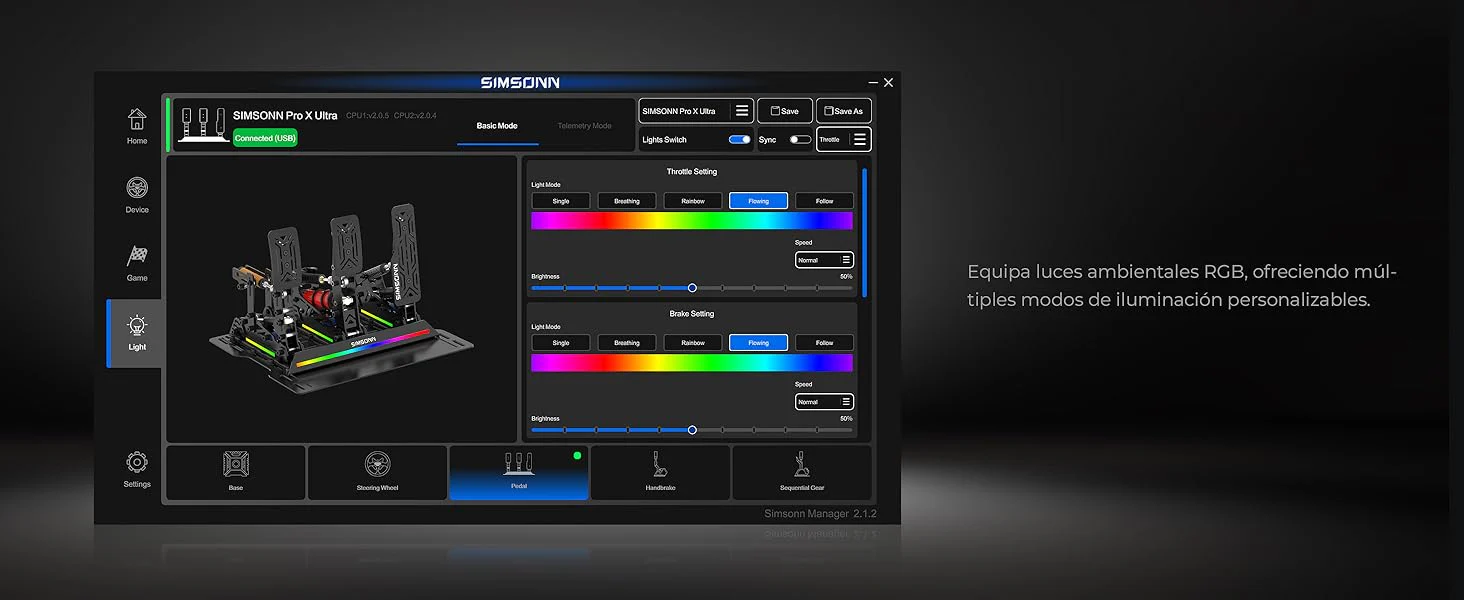
Task: Adjust the Brake Brightness slider handle
Action: click(x=692, y=430)
